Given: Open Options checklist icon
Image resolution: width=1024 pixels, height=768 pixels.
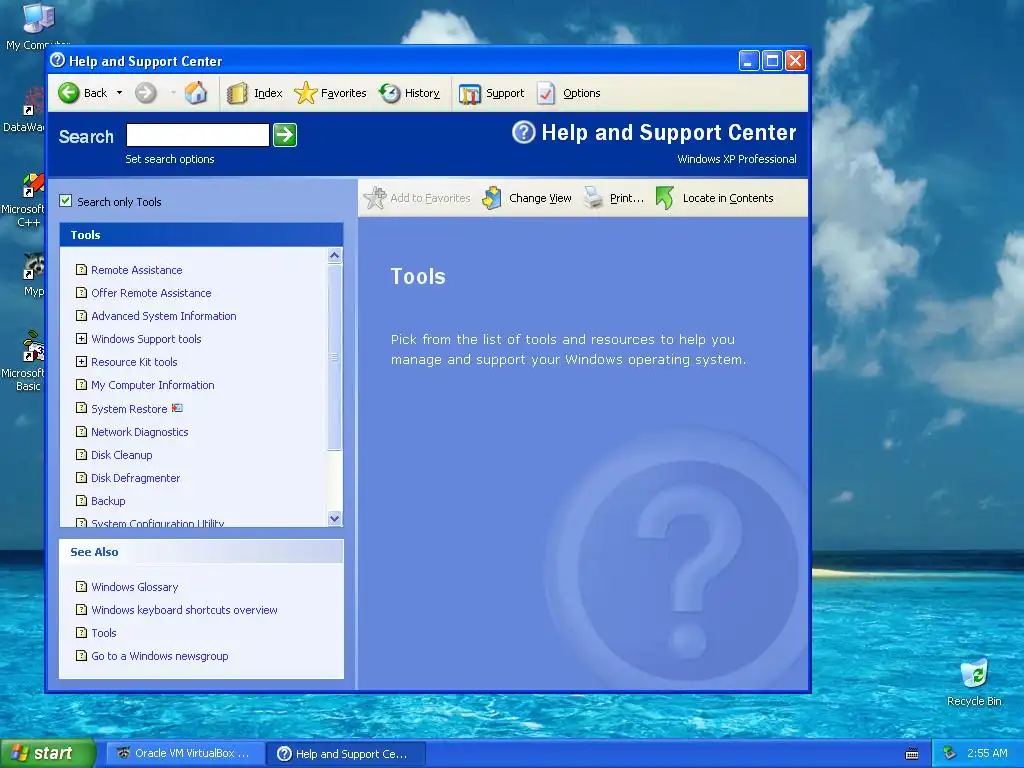Looking at the screenshot, I should (546, 93).
